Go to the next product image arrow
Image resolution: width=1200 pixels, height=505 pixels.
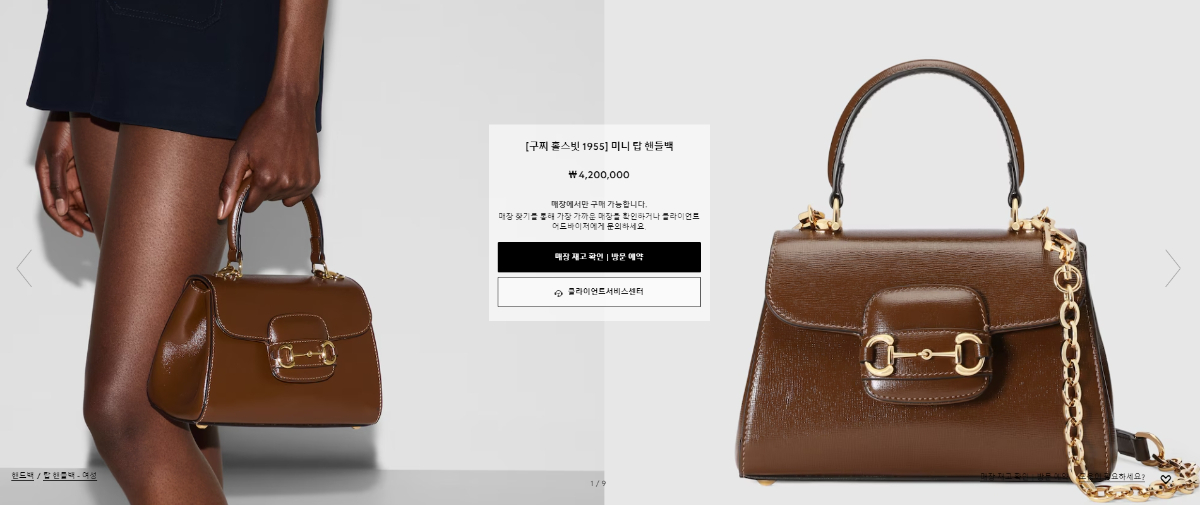click(1173, 268)
